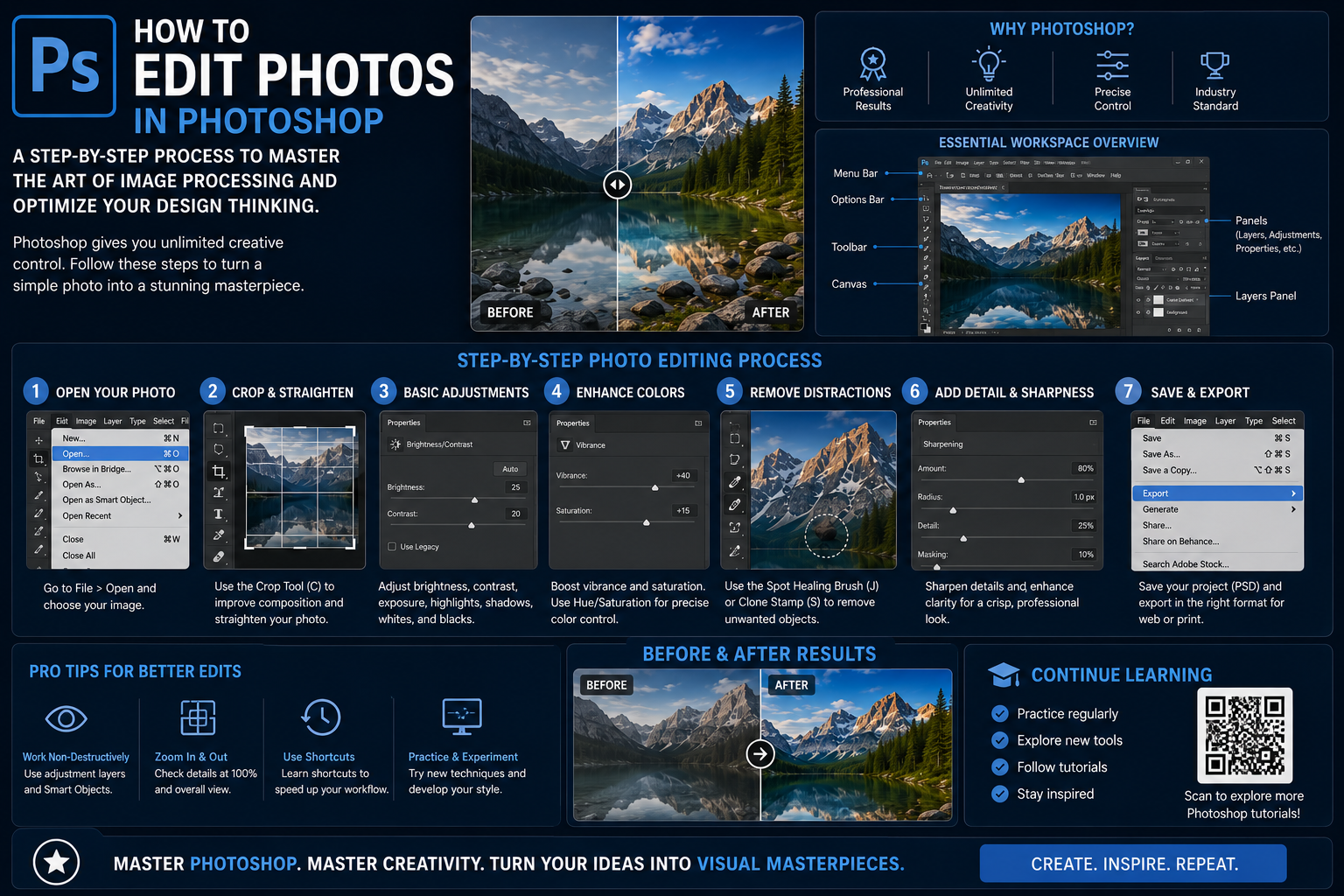
Task: Click the Professional Results ribbon icon
Action: (x=873, y=64)
